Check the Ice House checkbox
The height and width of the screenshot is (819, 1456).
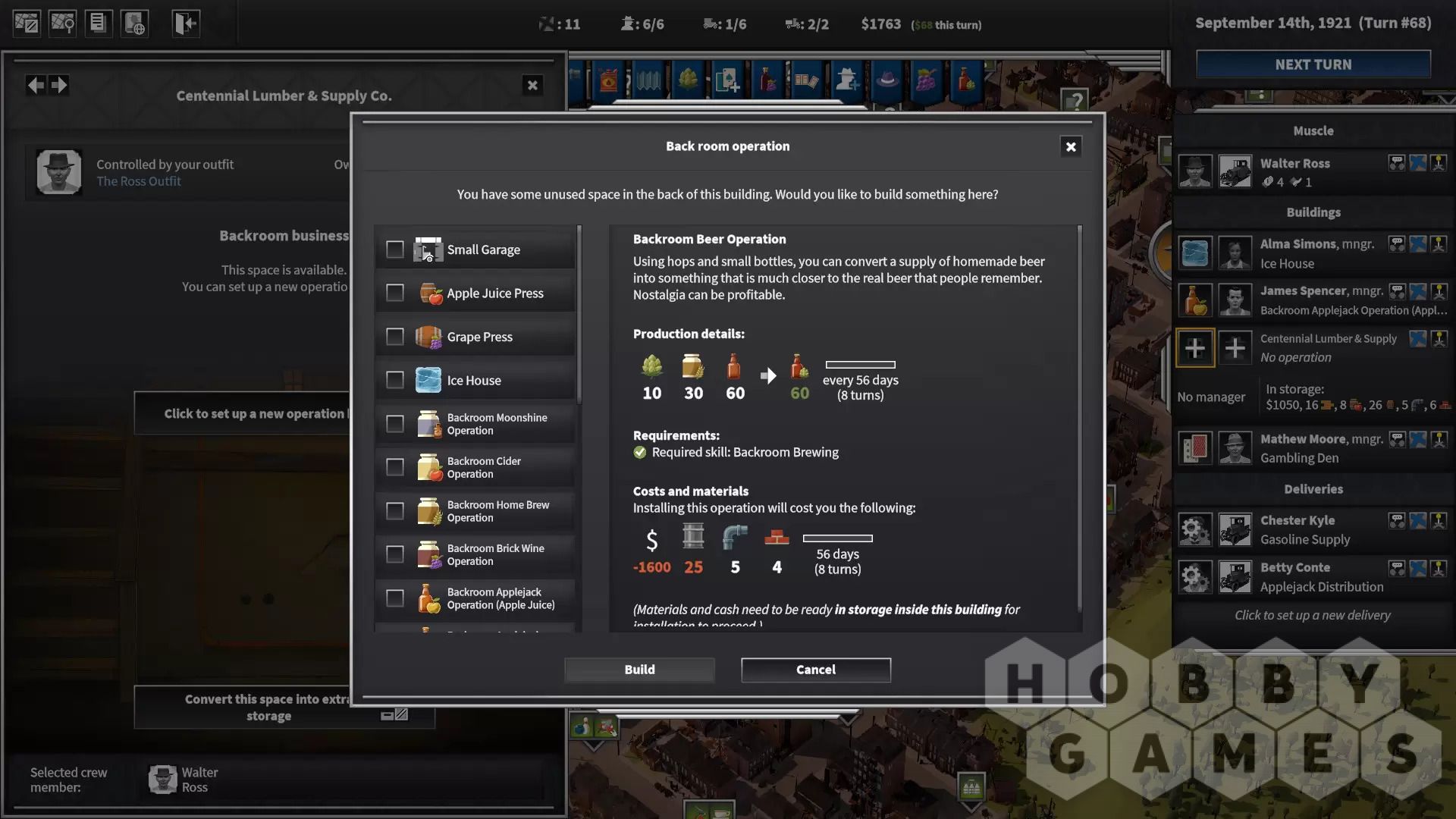coord(394,380)
